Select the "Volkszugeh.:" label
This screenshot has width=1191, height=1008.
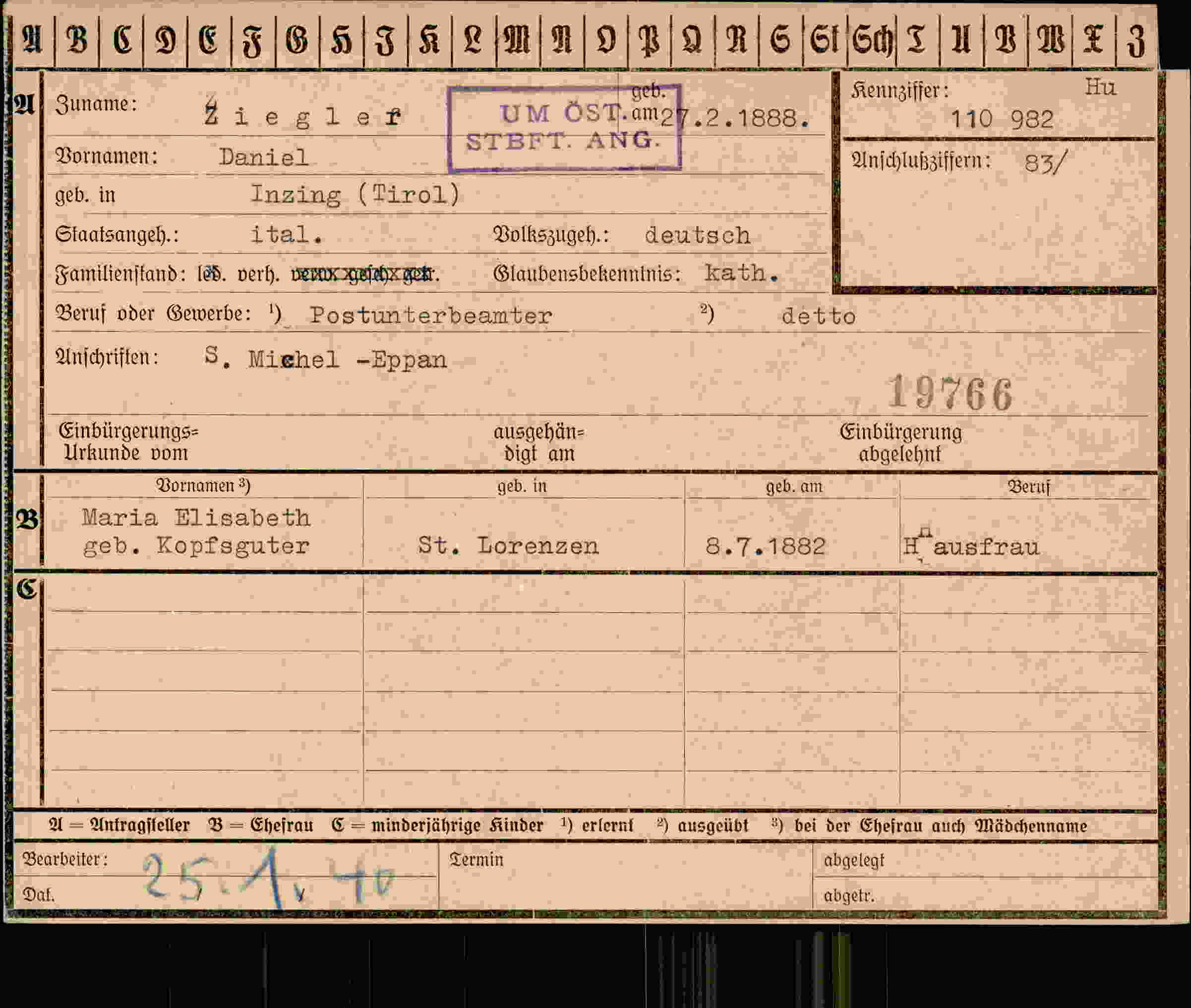(x=551, y=235)
